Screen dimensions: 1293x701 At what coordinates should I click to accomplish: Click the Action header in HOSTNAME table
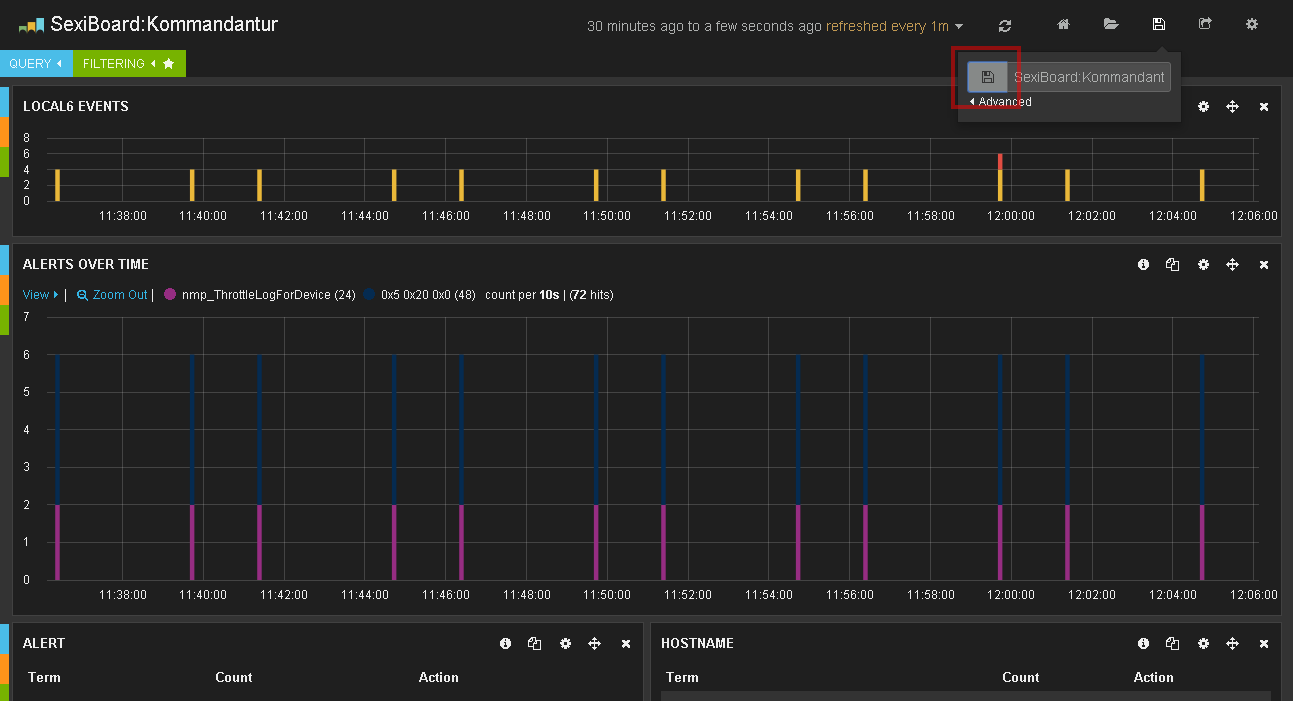click(x=1154, y=677)
